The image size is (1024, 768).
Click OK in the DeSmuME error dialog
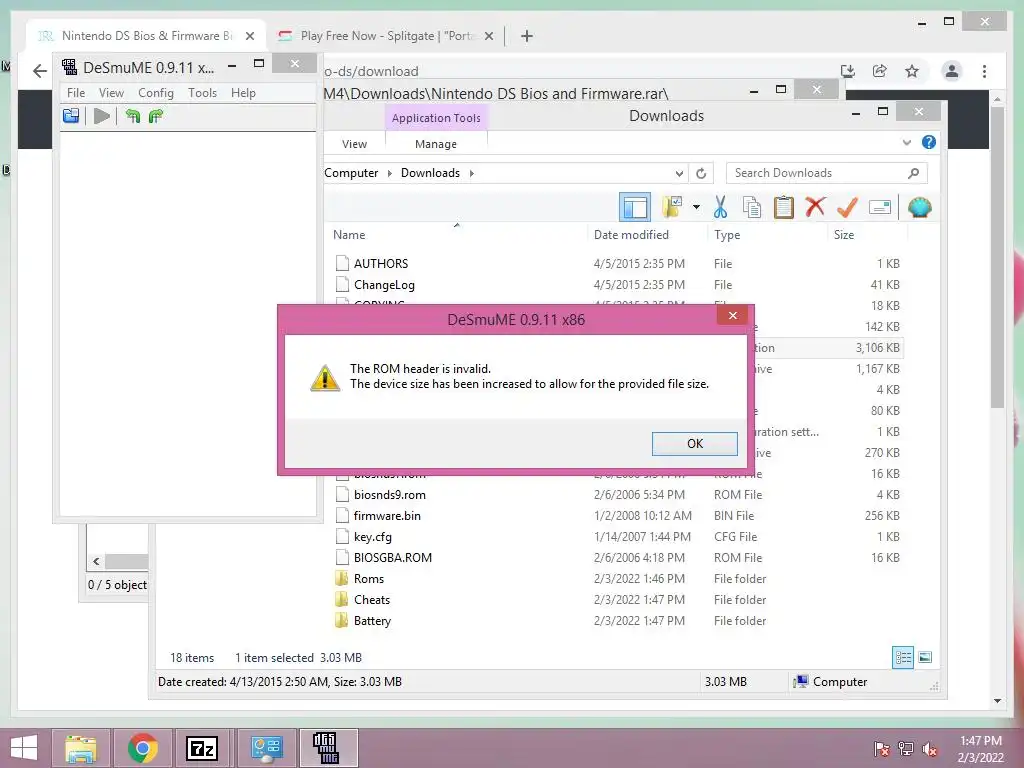pos(694,443)
